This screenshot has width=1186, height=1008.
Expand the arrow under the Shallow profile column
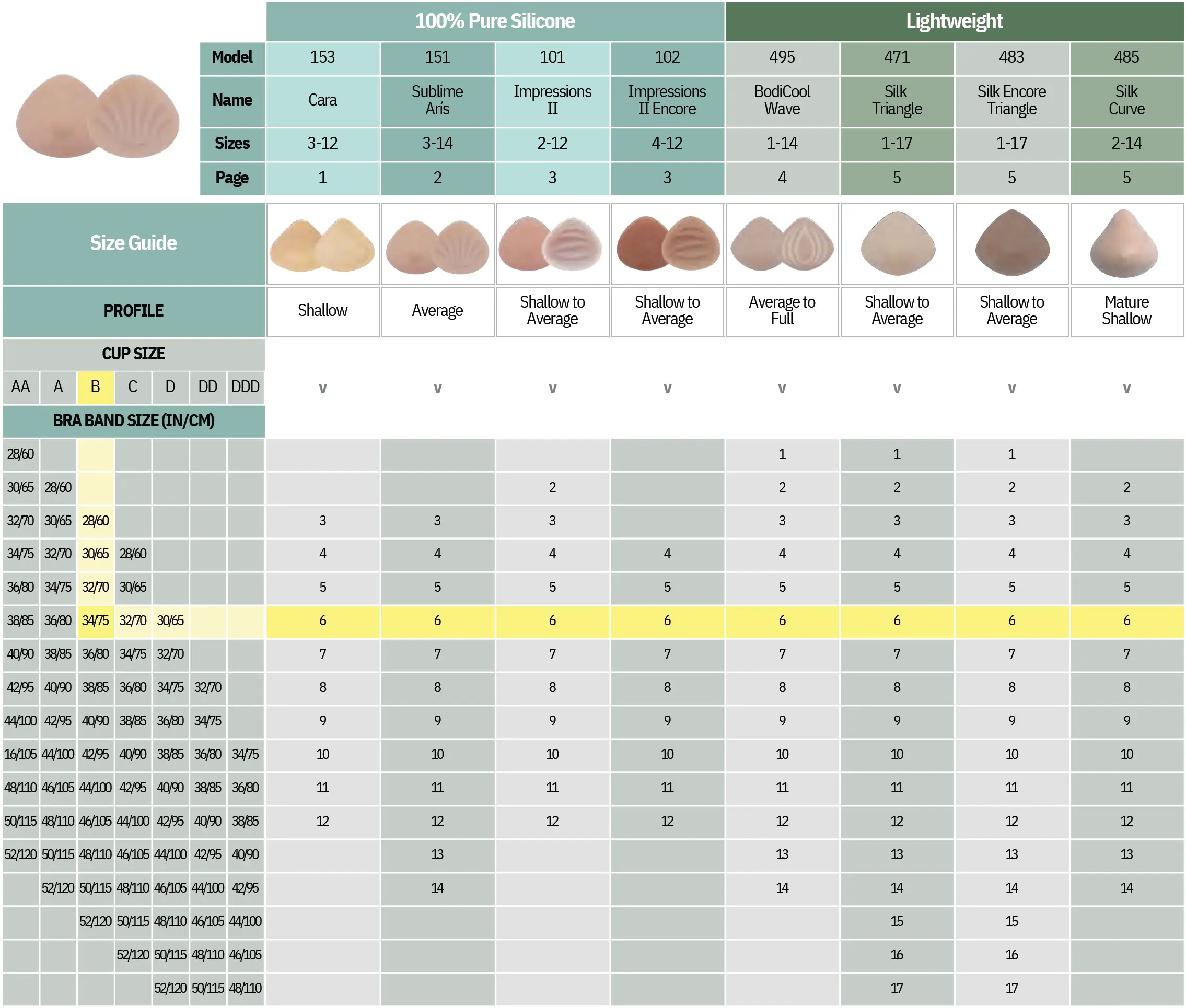click(323, 389)
